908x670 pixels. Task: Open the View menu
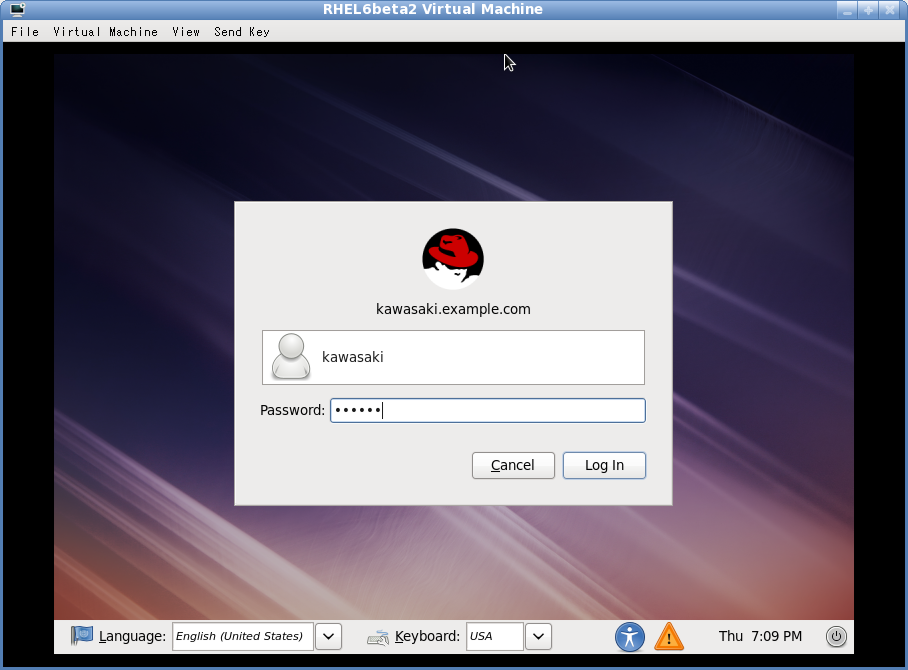coord(186,32)
